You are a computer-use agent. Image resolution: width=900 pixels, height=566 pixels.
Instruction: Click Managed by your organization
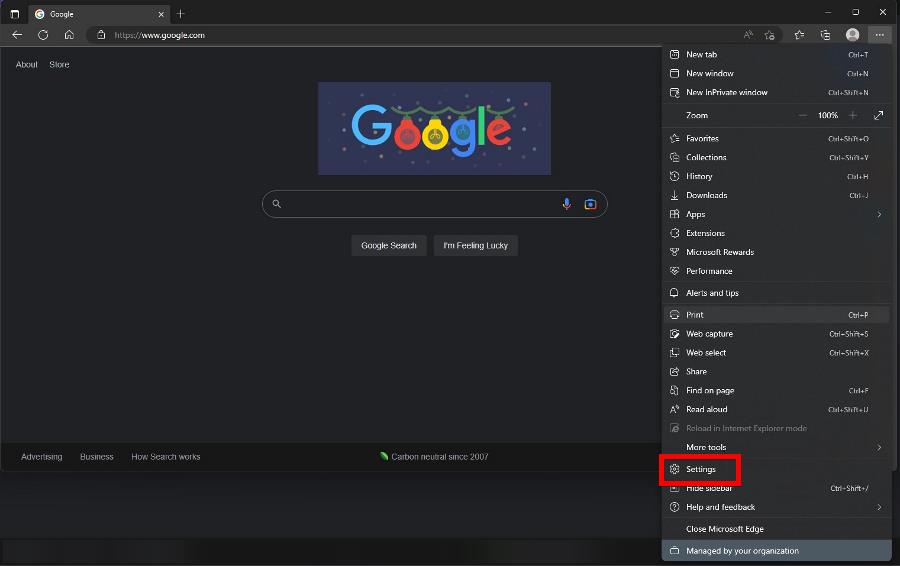(777, 551)
